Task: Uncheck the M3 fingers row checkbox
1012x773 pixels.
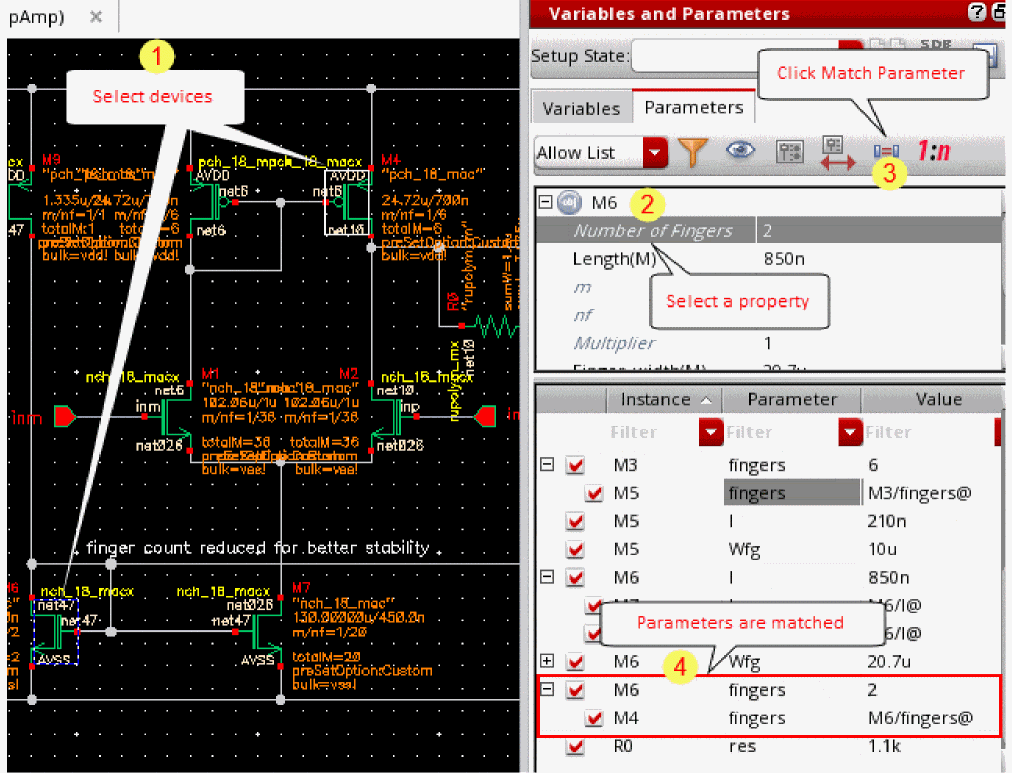Action: [x=575, y=465]
